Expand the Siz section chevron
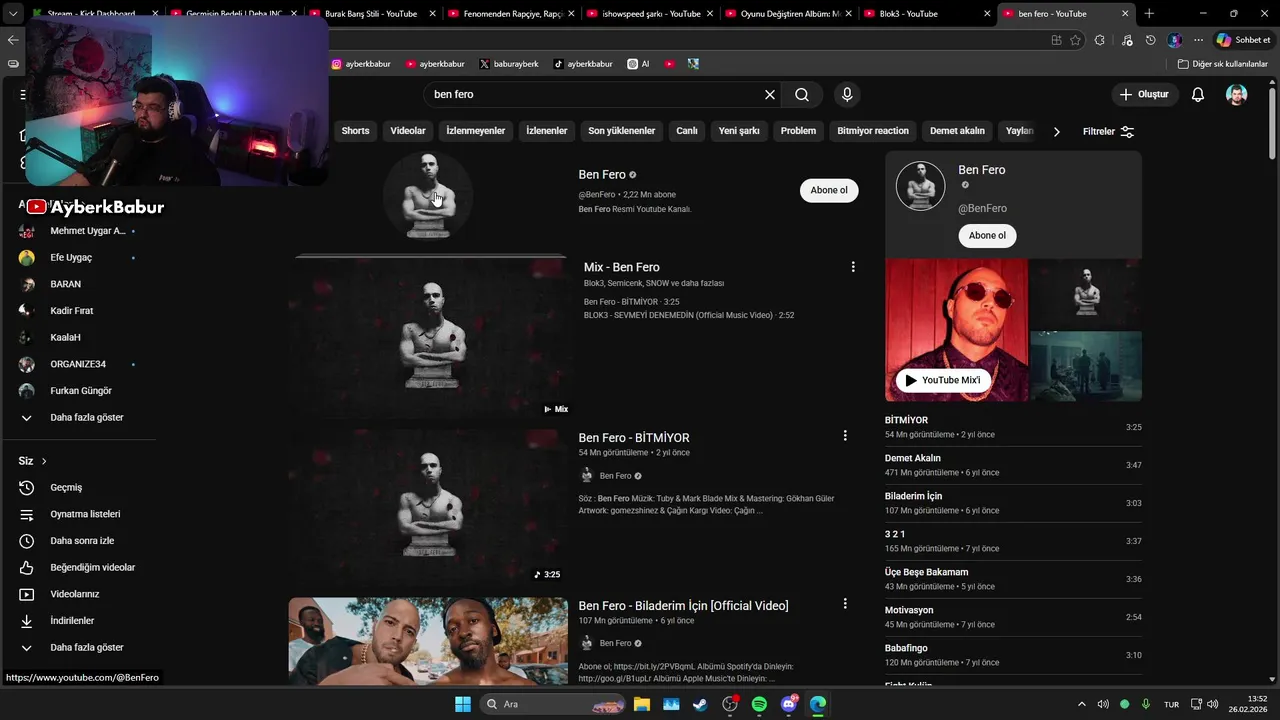1280x720 pixels. pyautogui.click(x=44, y=461)
